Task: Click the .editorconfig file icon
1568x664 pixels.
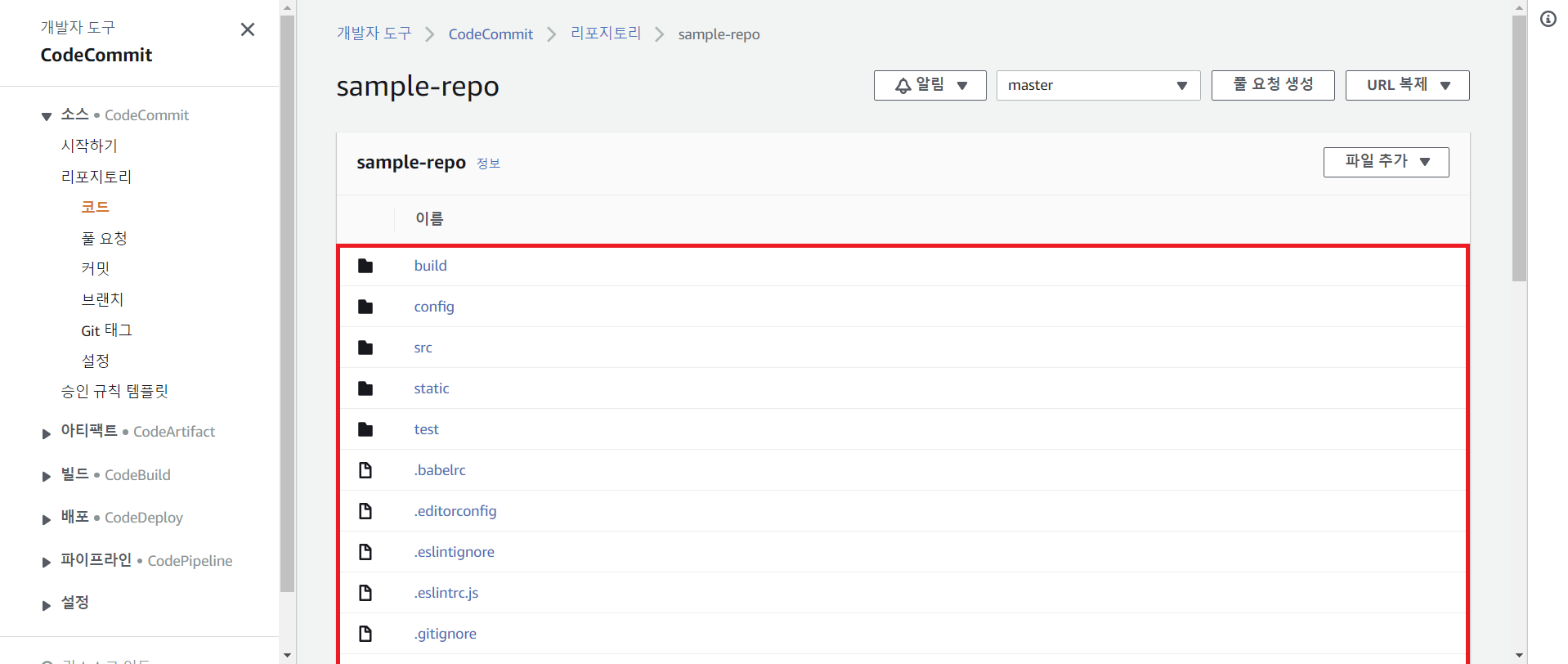Action: pyautogui.click(x=365, y=511)
